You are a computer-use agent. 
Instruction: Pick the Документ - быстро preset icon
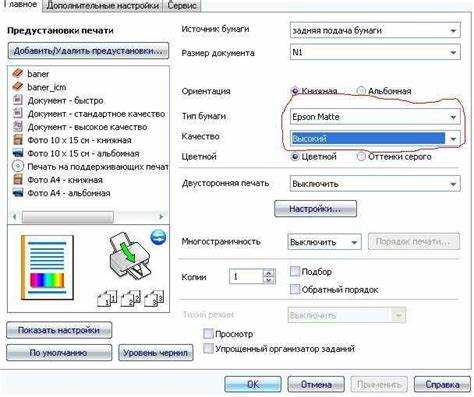pyautogui.click(x=18, y=100)
